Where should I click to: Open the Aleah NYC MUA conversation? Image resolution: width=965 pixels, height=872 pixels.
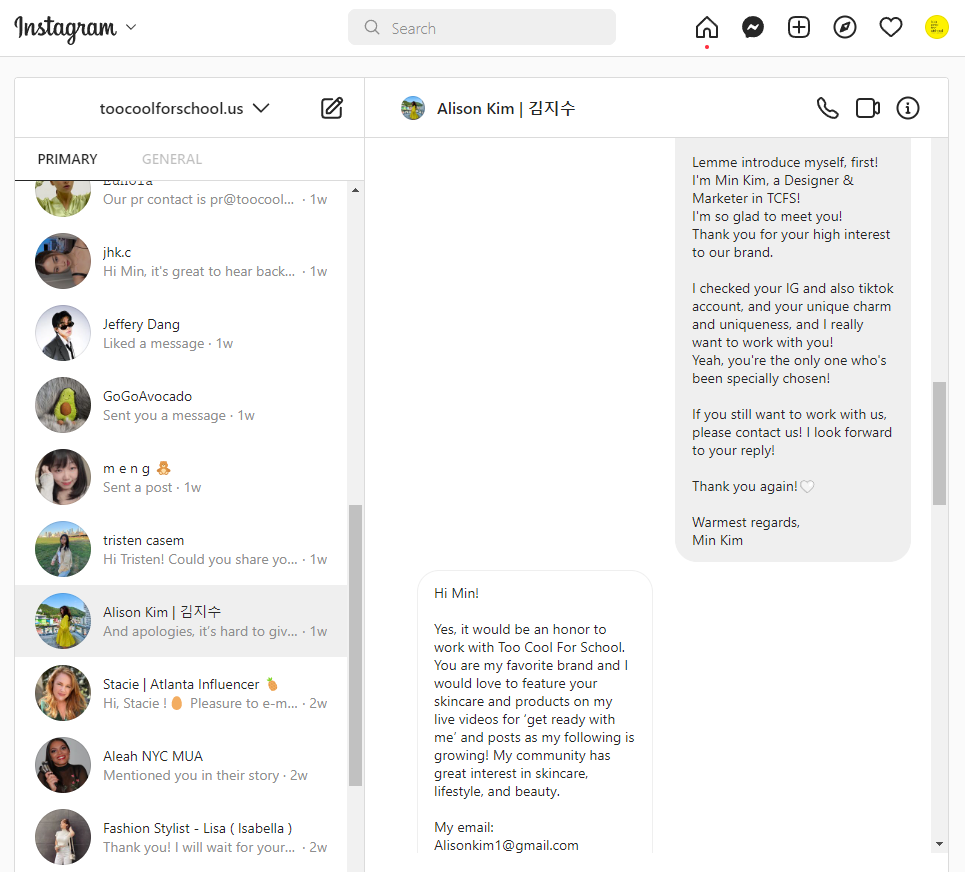182,765
